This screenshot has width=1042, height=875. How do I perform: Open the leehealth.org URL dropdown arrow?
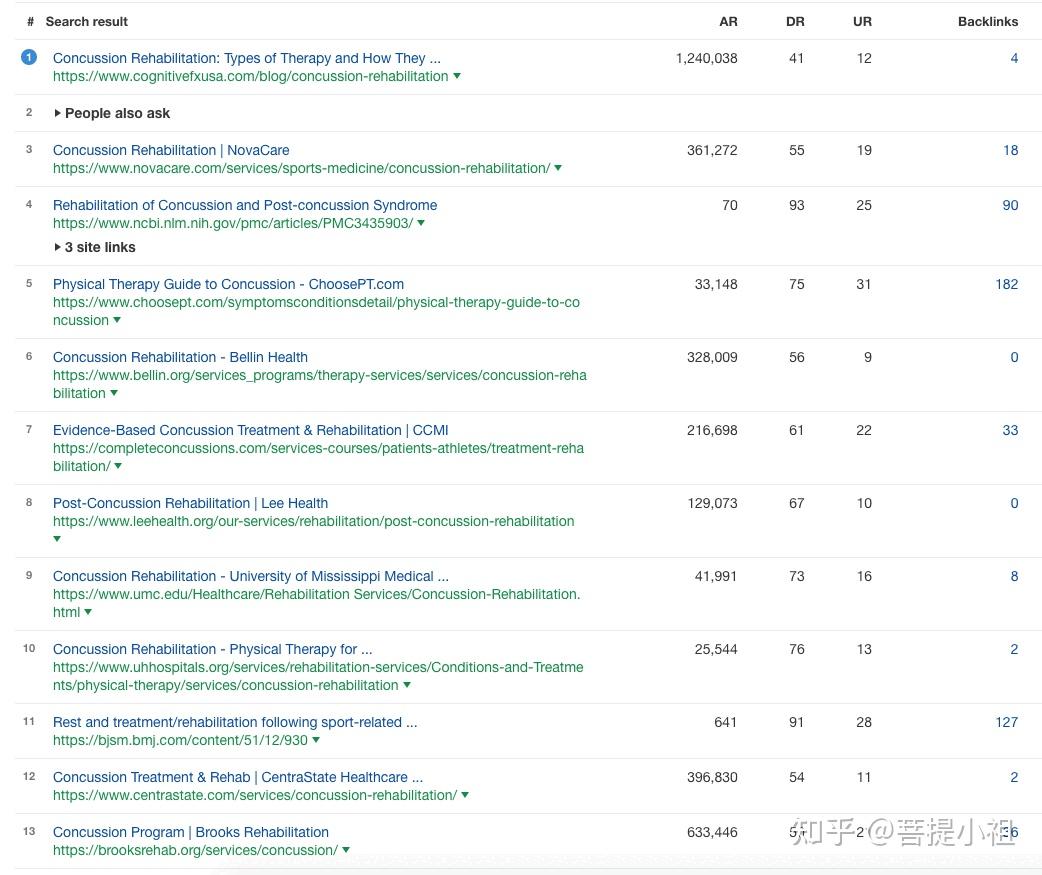(57, 539)
